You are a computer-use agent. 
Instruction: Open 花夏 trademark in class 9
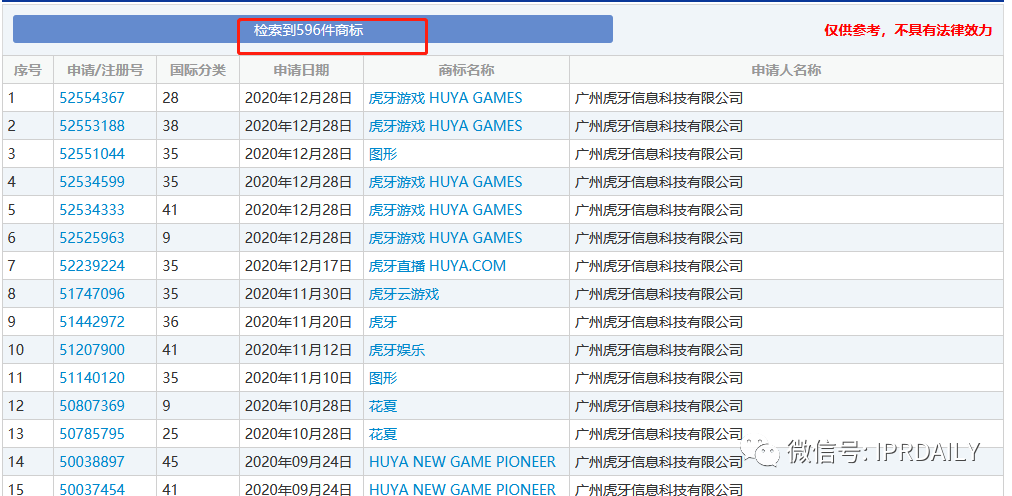click(383, 406)
